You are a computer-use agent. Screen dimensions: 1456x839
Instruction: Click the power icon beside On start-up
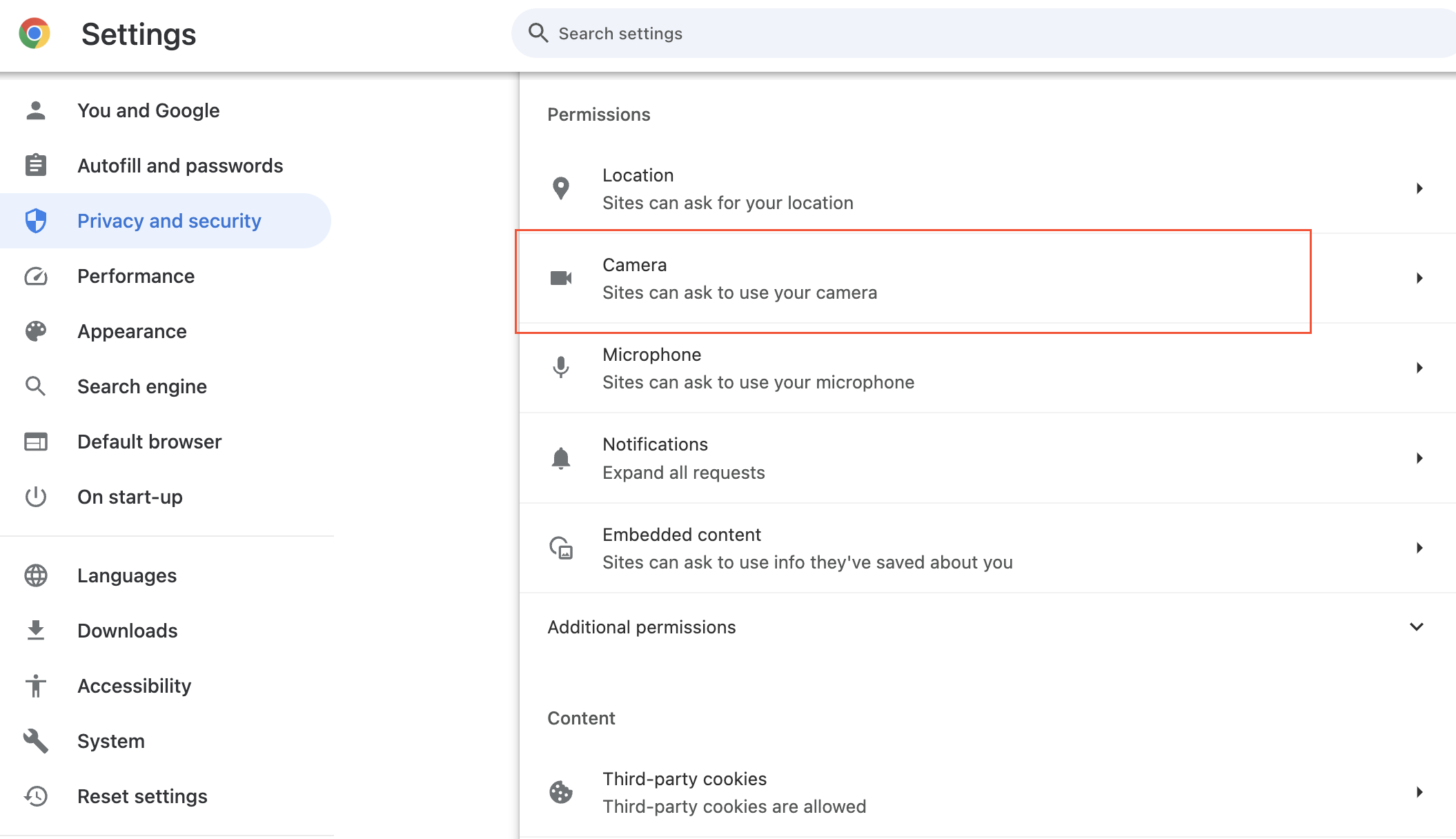click(36, 497)
